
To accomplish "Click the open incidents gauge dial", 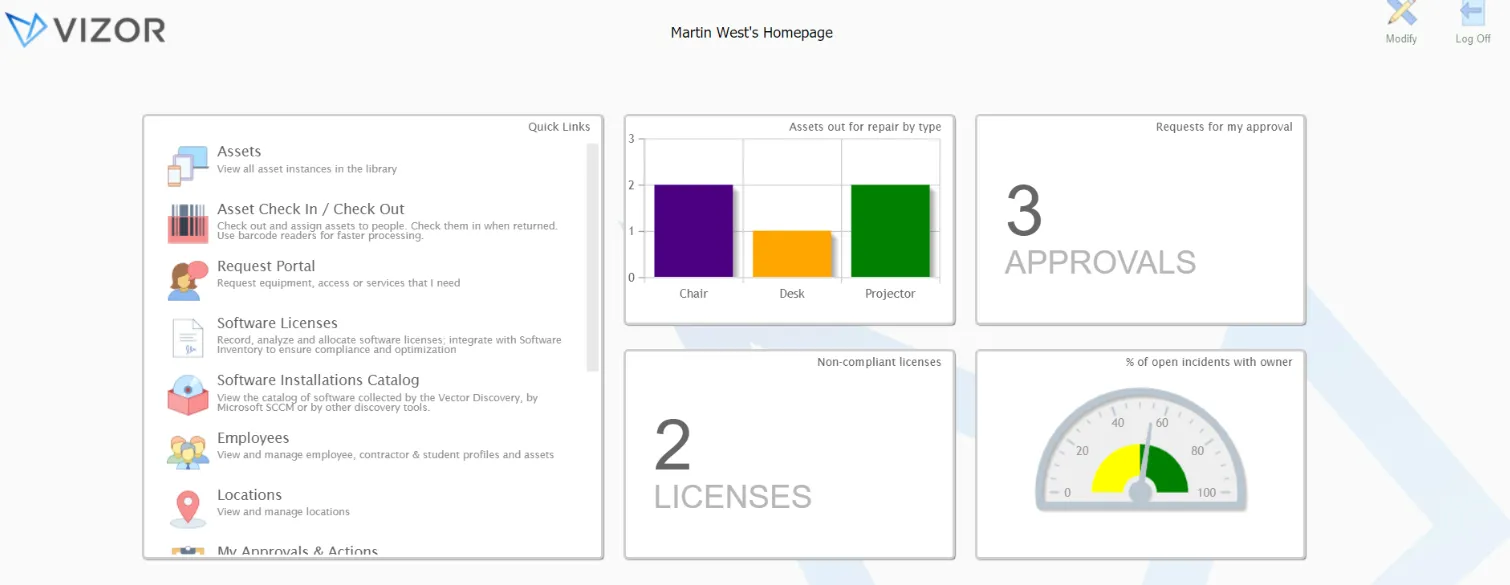I will 1141,450.
